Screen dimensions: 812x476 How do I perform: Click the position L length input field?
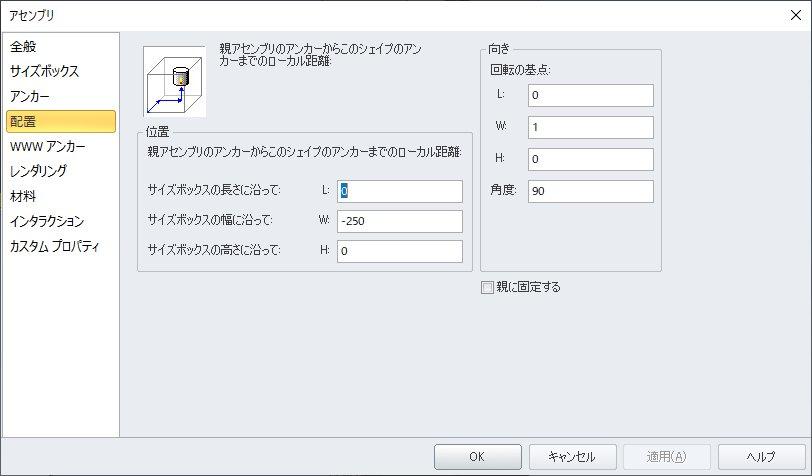pos(400,191)
